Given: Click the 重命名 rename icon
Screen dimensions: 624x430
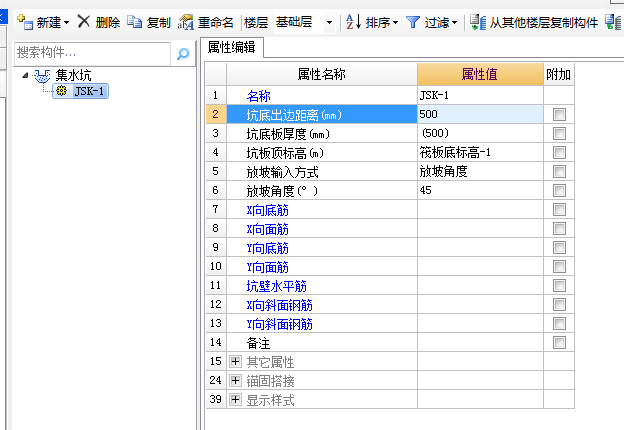Looking at the screenshot, I should click(x=185, y=22).
